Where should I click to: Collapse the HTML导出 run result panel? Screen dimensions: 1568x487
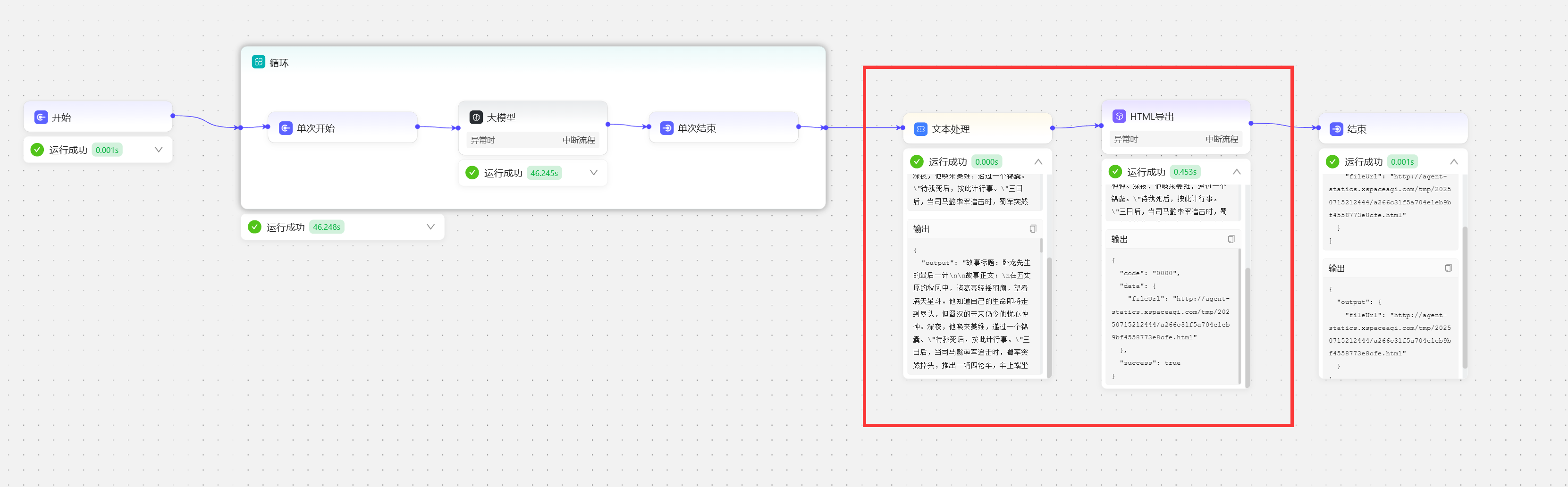1236,172
